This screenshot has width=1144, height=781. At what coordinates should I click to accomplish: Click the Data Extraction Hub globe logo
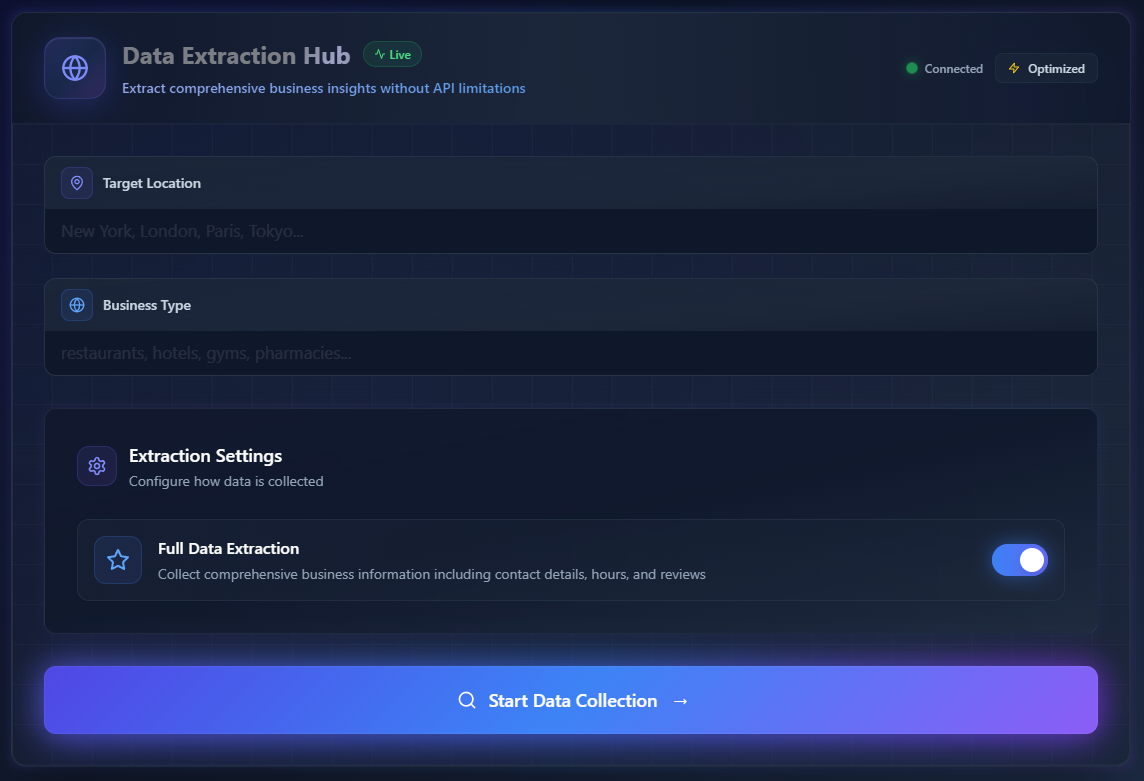tap(74, 68)
